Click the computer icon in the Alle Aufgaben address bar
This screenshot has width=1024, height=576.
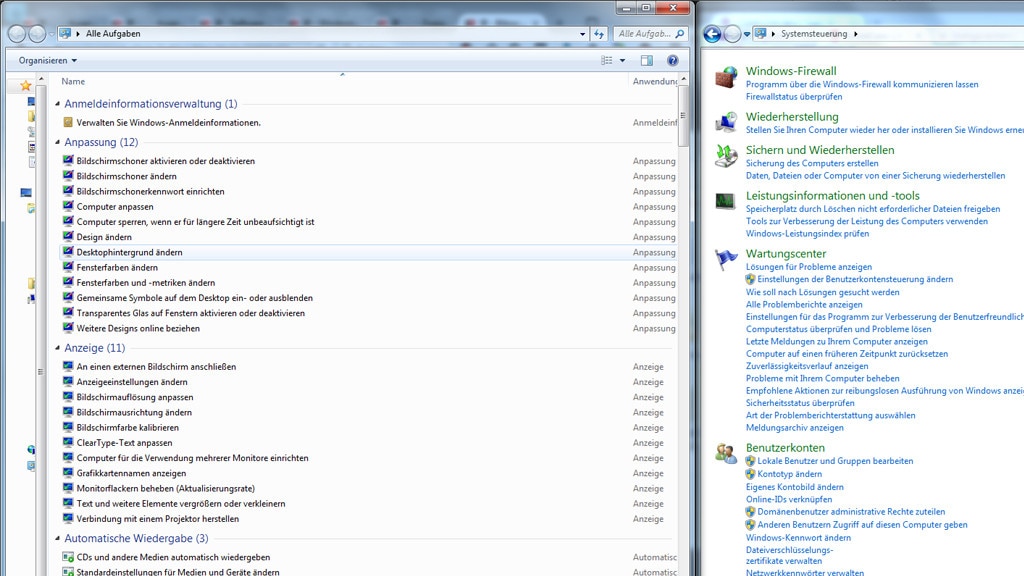(x=65, y=33)
